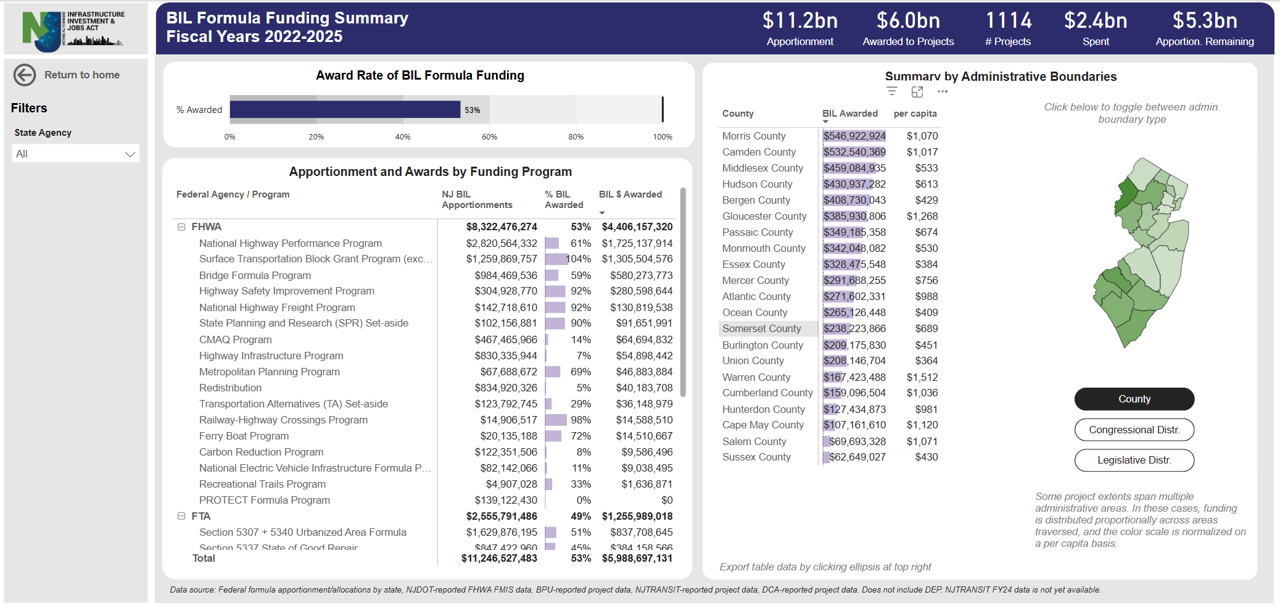Open the filter icon above the county table
1280x608 pixels.
click(892, 92)
